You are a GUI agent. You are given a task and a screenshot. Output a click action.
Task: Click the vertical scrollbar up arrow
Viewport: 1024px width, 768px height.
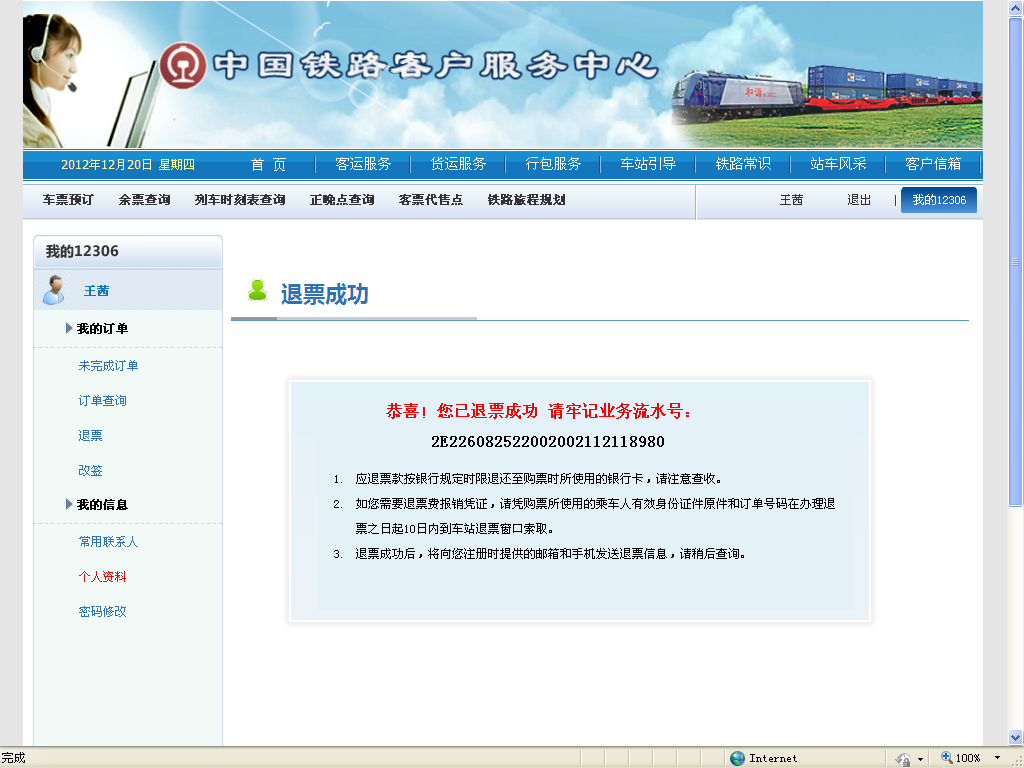coord(1016,9)
